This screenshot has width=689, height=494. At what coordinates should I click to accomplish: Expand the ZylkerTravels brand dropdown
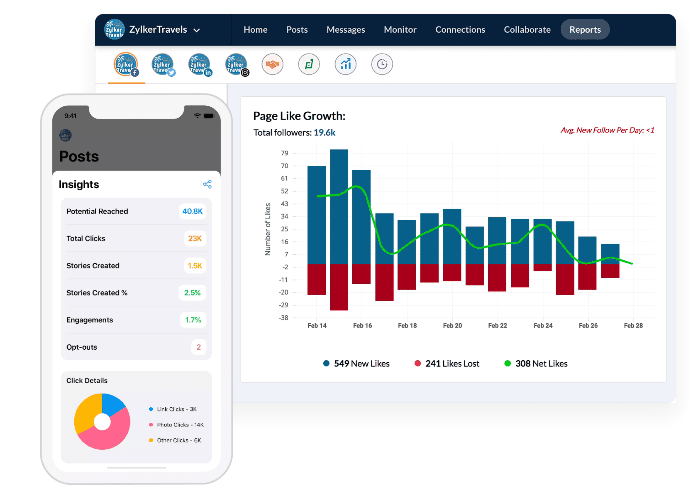[197, 30]
